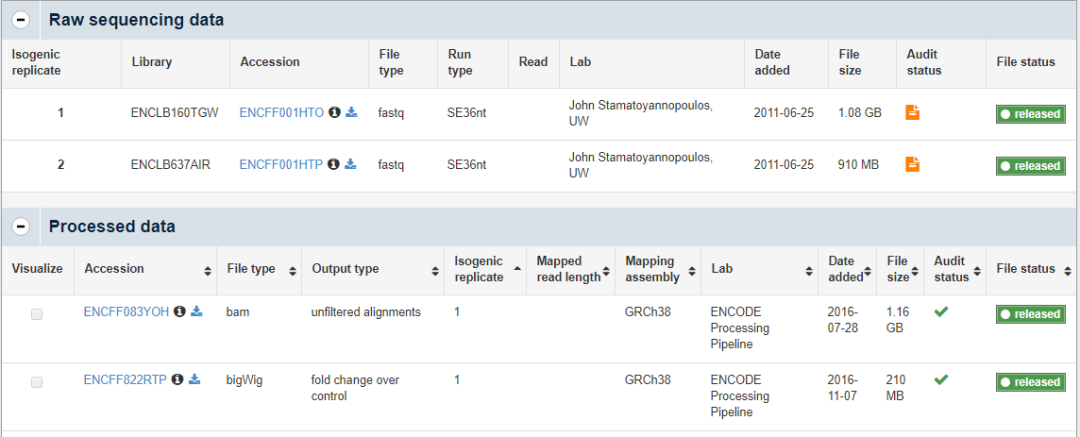Download ENCFF083YOH bam file
Screen dimensions: 1080x437
197,312
